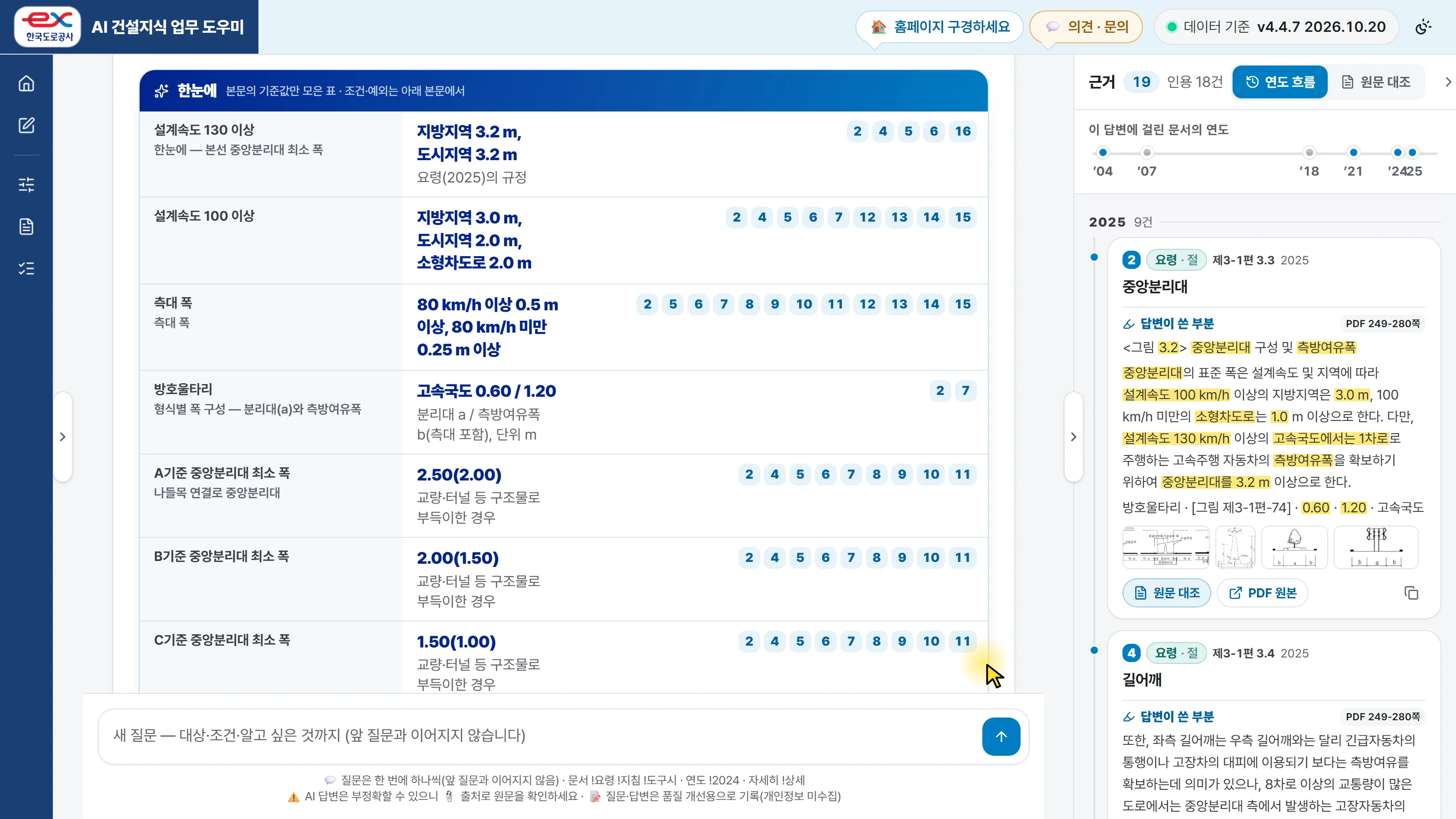Click the value 2.50(2.00) in A기준 row
Image resolution: width=1456 pixels, height=819 pixels.
pyautogui.click(x=459, y=475)
